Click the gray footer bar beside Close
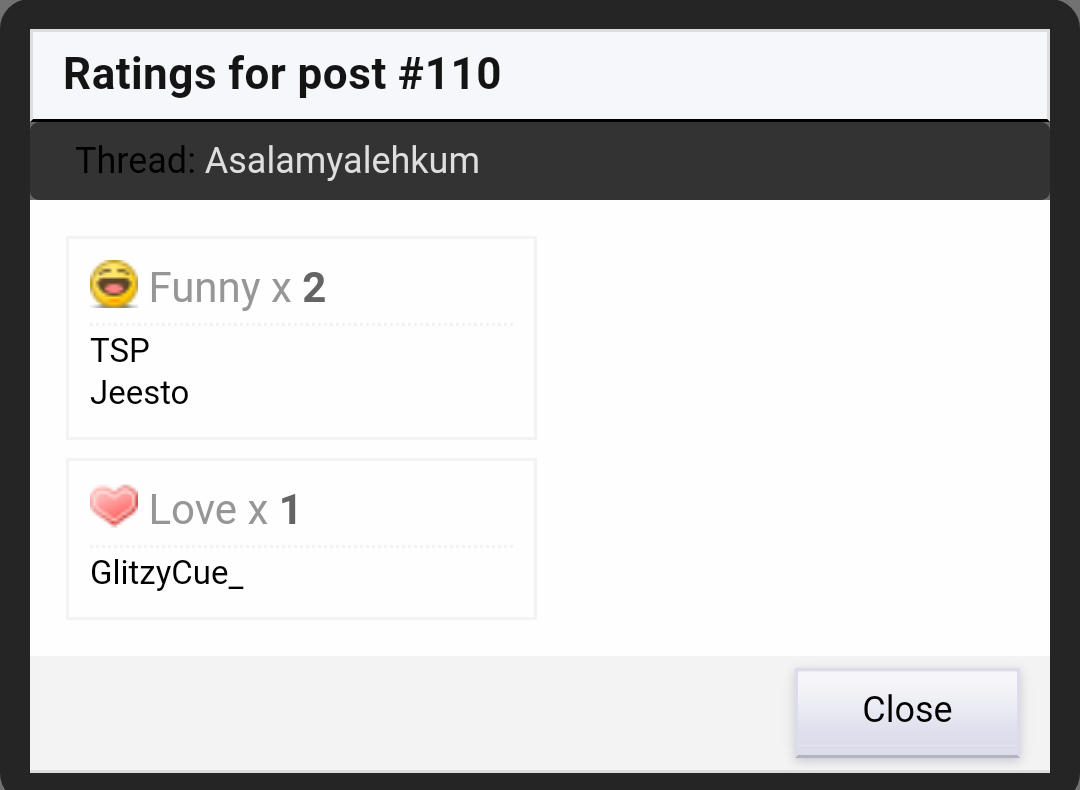 pos(413,713)
